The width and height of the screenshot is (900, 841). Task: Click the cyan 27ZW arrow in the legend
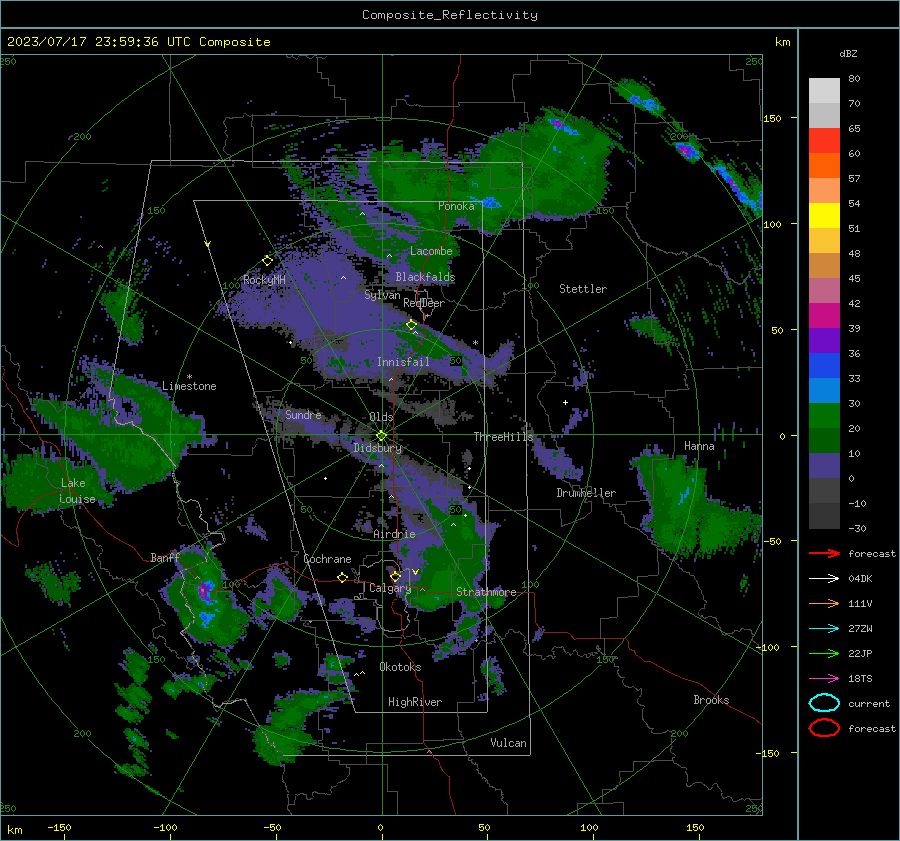tap(824, 629)
